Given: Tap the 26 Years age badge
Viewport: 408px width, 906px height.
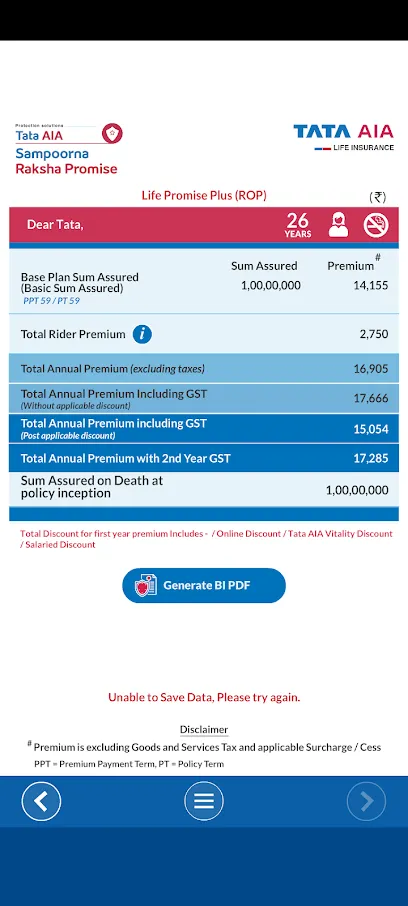Looking at the screenshot, I should (x=298, y=225).
